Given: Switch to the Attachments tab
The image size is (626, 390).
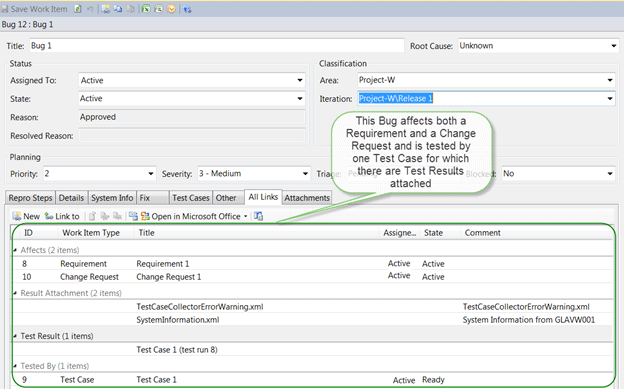Looking at the screenshot, I should point(307,198).
